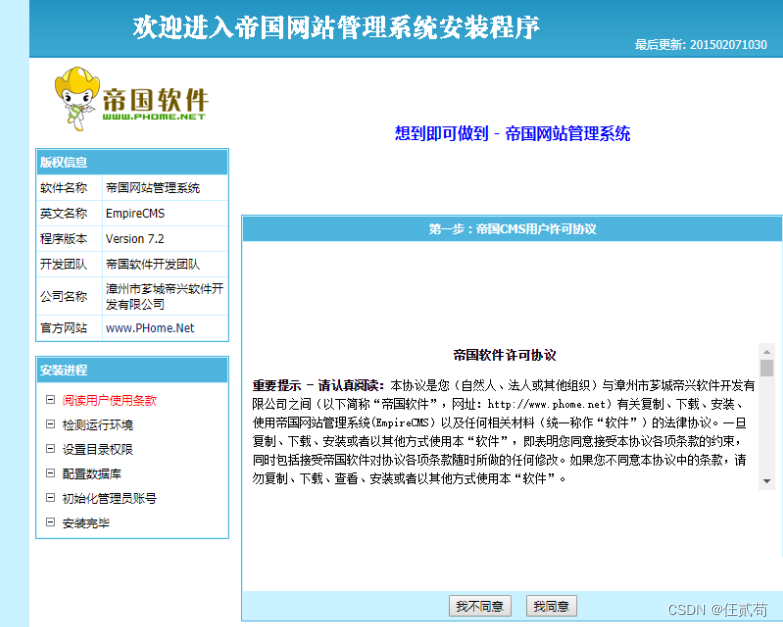Select the 检测运行环境 step text
Screen dimensions: 783x627
pos(97,425)
